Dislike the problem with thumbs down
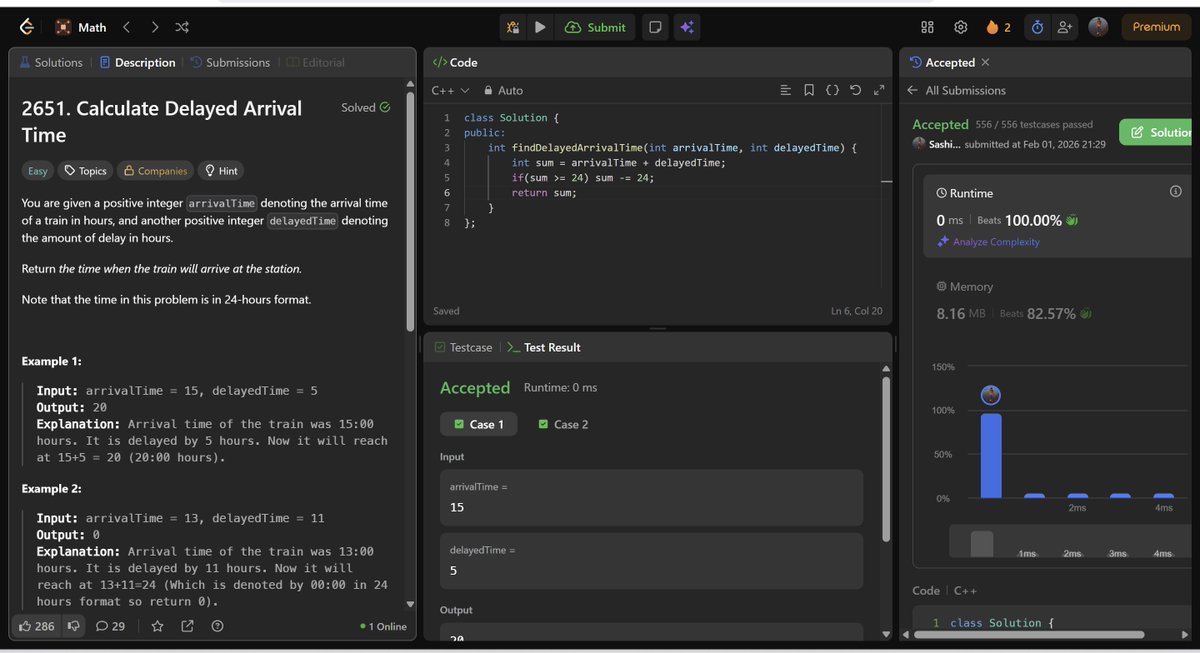Image resolution: width=1200 pixels, height=653 pixels. click(x=73, y=626)
